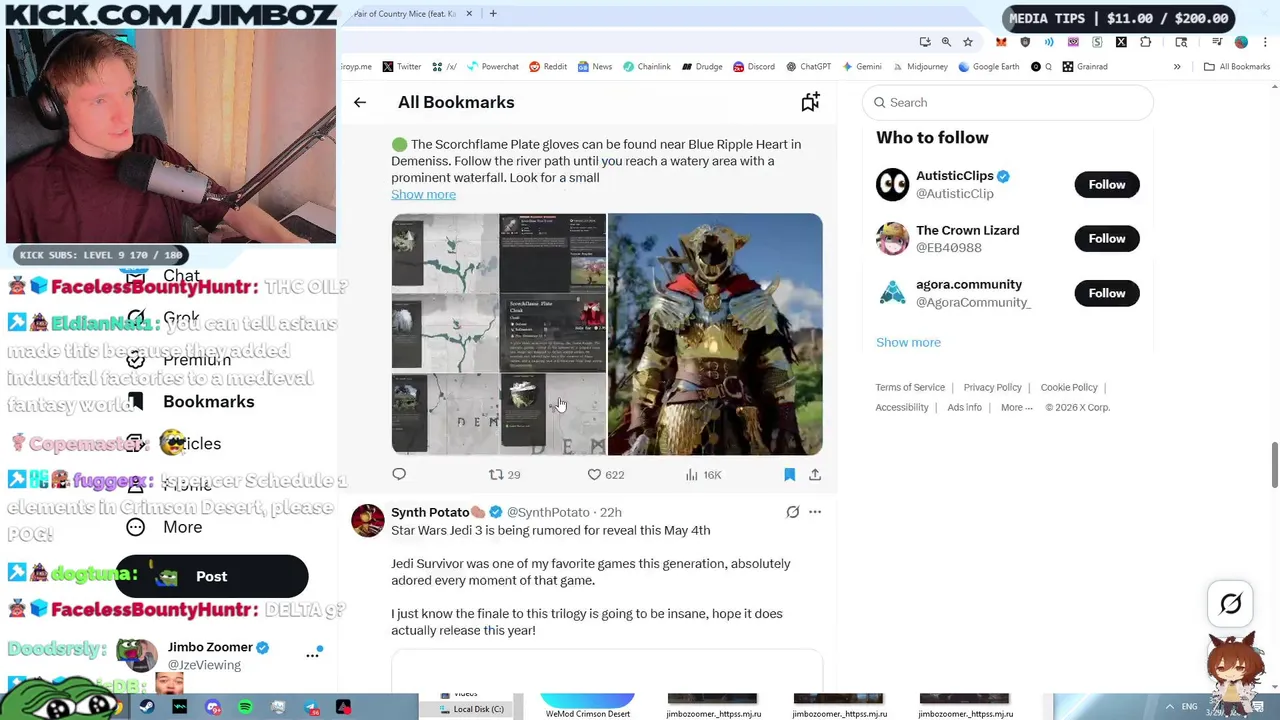Repost the Scorchflame post with 29 reposts

(x=504, y=475)
